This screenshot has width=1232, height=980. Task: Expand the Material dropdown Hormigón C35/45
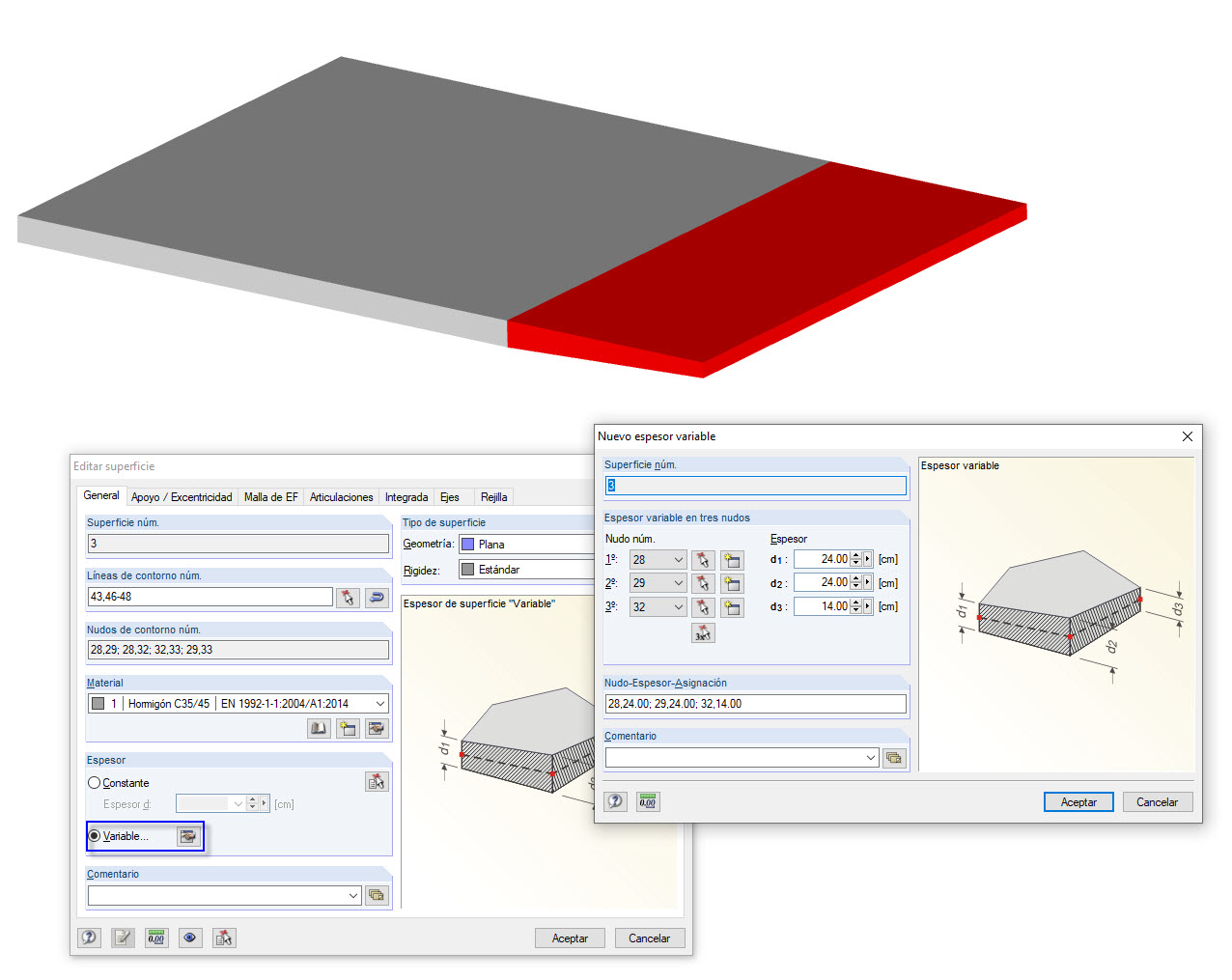(380, 704)
